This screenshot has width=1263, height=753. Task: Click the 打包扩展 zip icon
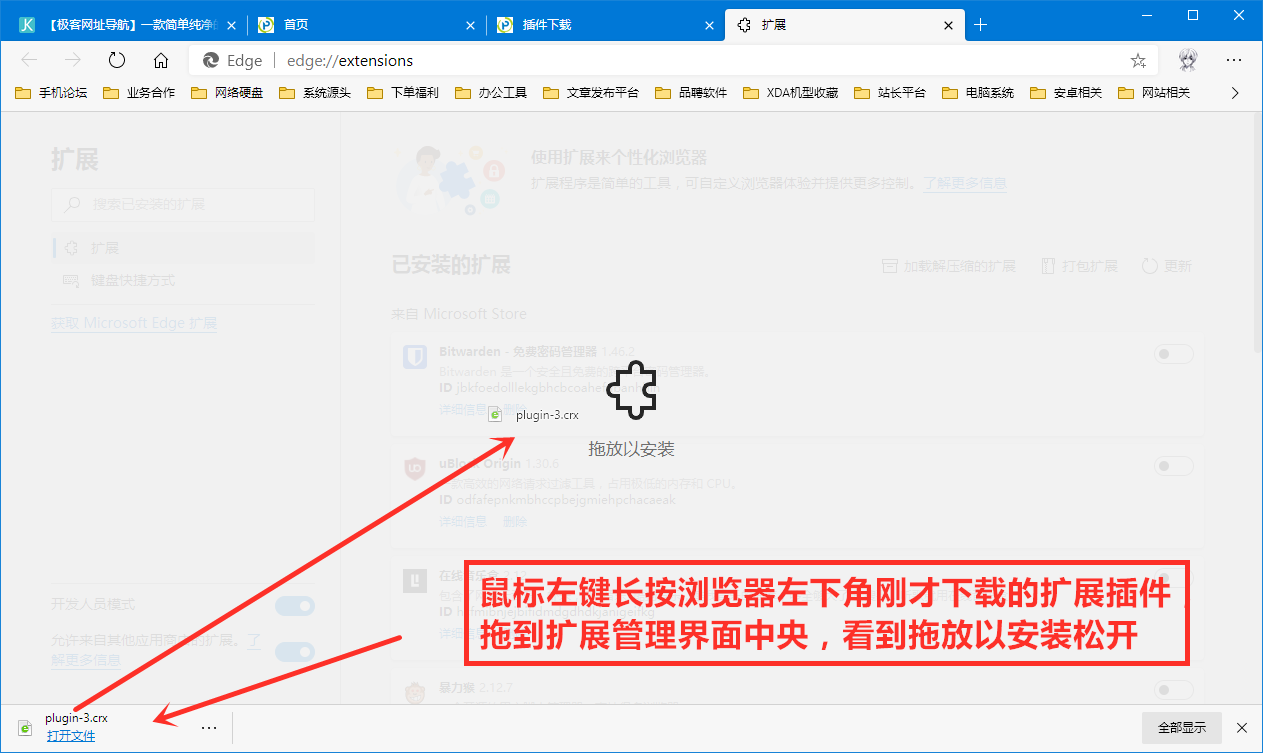click(1046, 265)
